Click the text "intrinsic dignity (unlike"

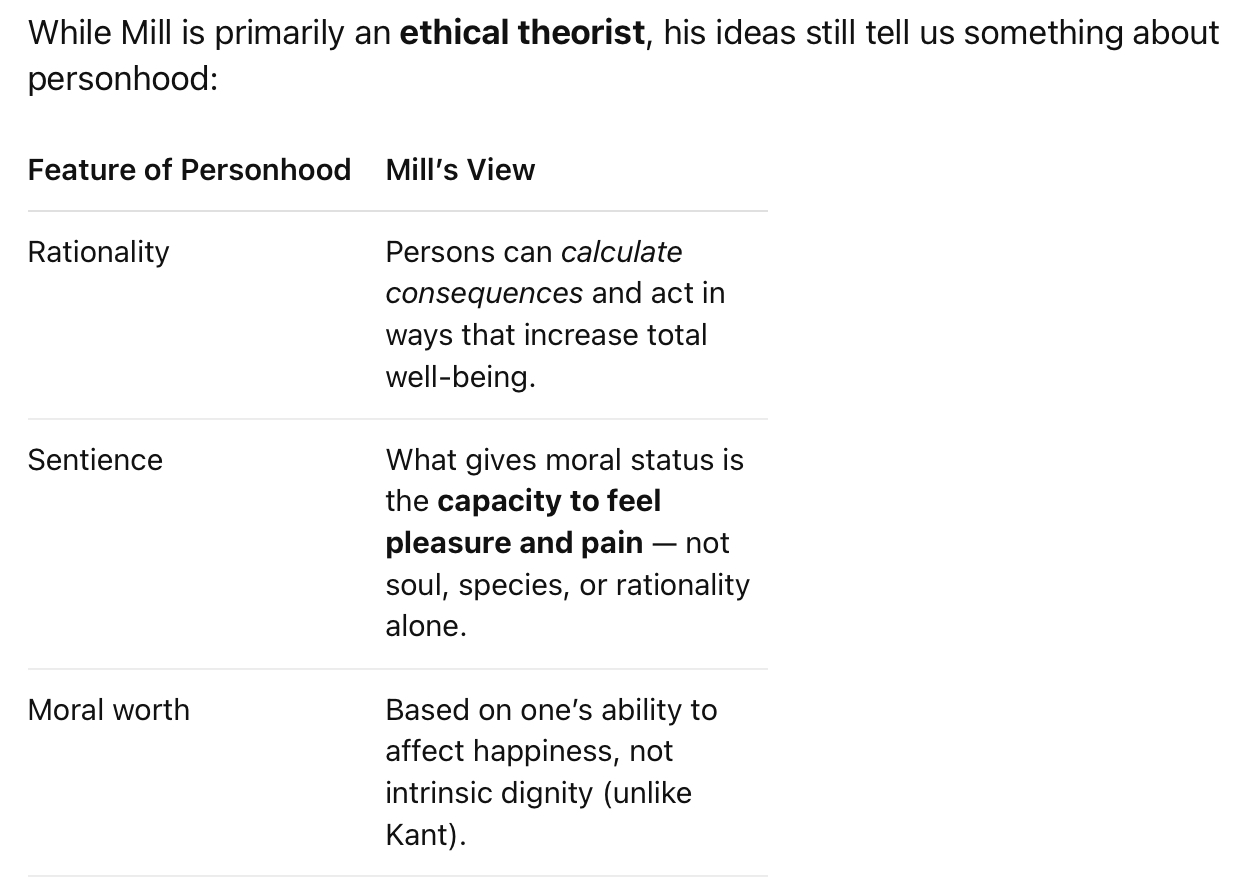(539, 793)
